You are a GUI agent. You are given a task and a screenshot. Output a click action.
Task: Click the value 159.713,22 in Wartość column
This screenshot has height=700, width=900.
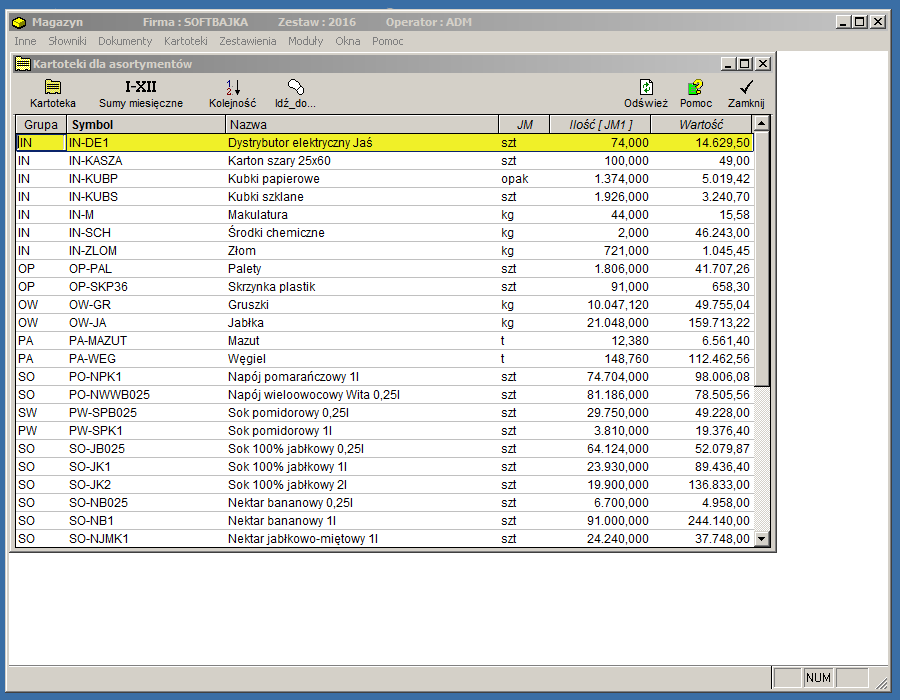coord(719,323)
